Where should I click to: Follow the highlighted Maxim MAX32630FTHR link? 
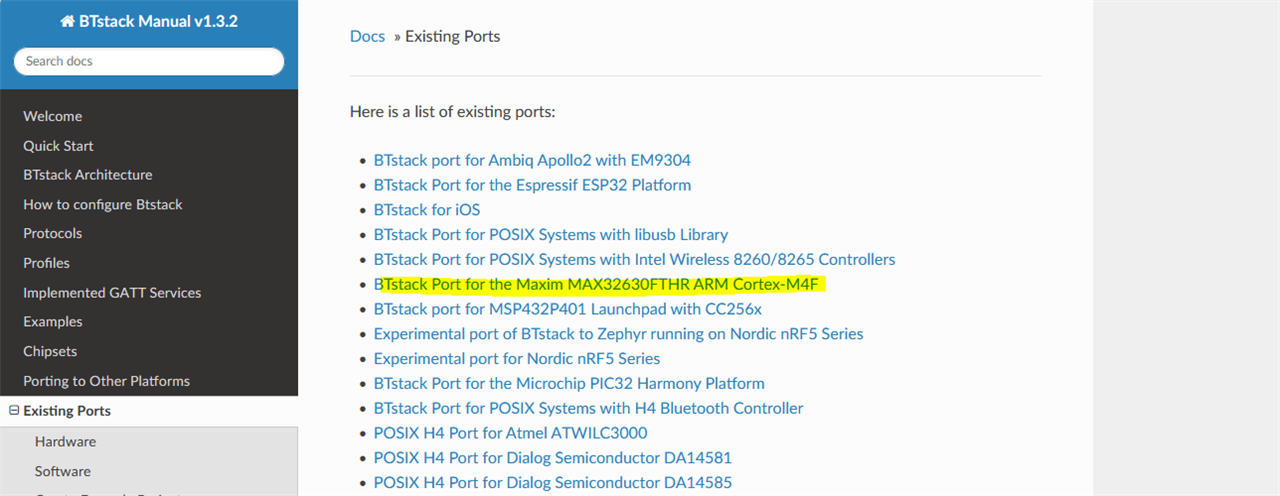click(596, 285)
